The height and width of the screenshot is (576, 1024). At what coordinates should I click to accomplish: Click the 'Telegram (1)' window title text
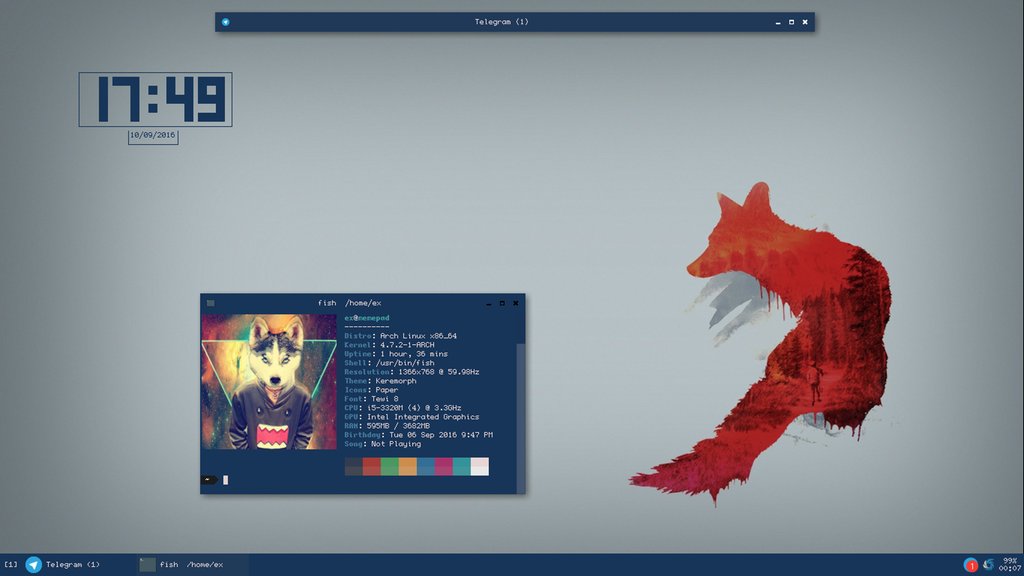point(502,22)
